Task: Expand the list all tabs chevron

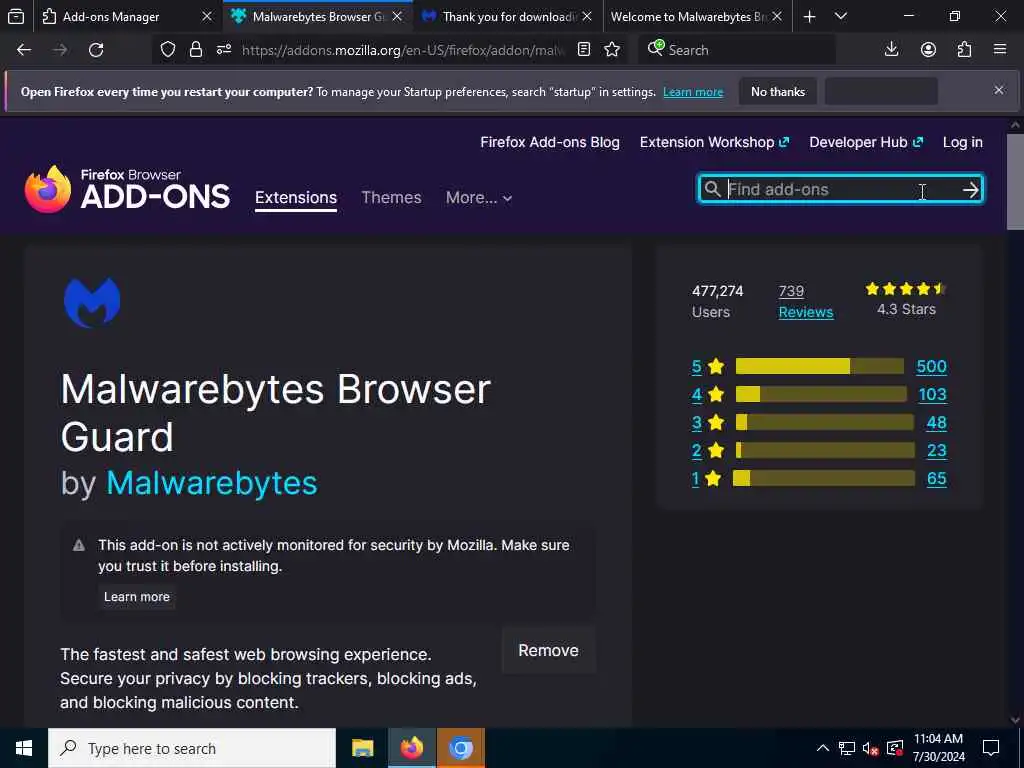Action: pos(841,16)
